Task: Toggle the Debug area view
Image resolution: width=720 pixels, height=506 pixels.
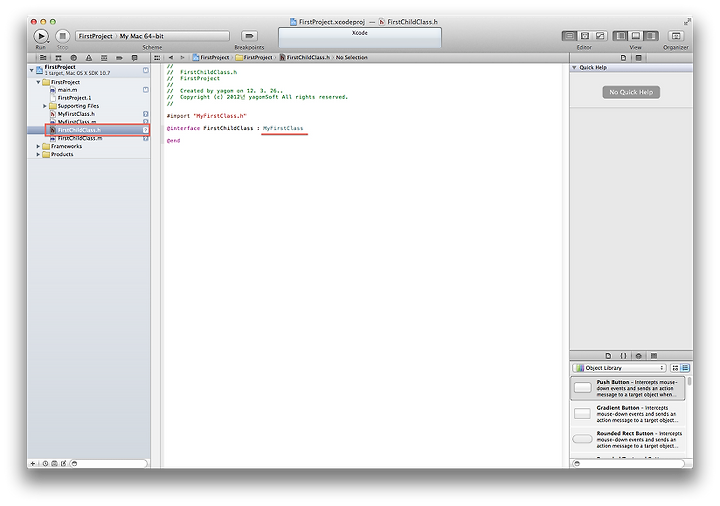Action: point(636,36)
